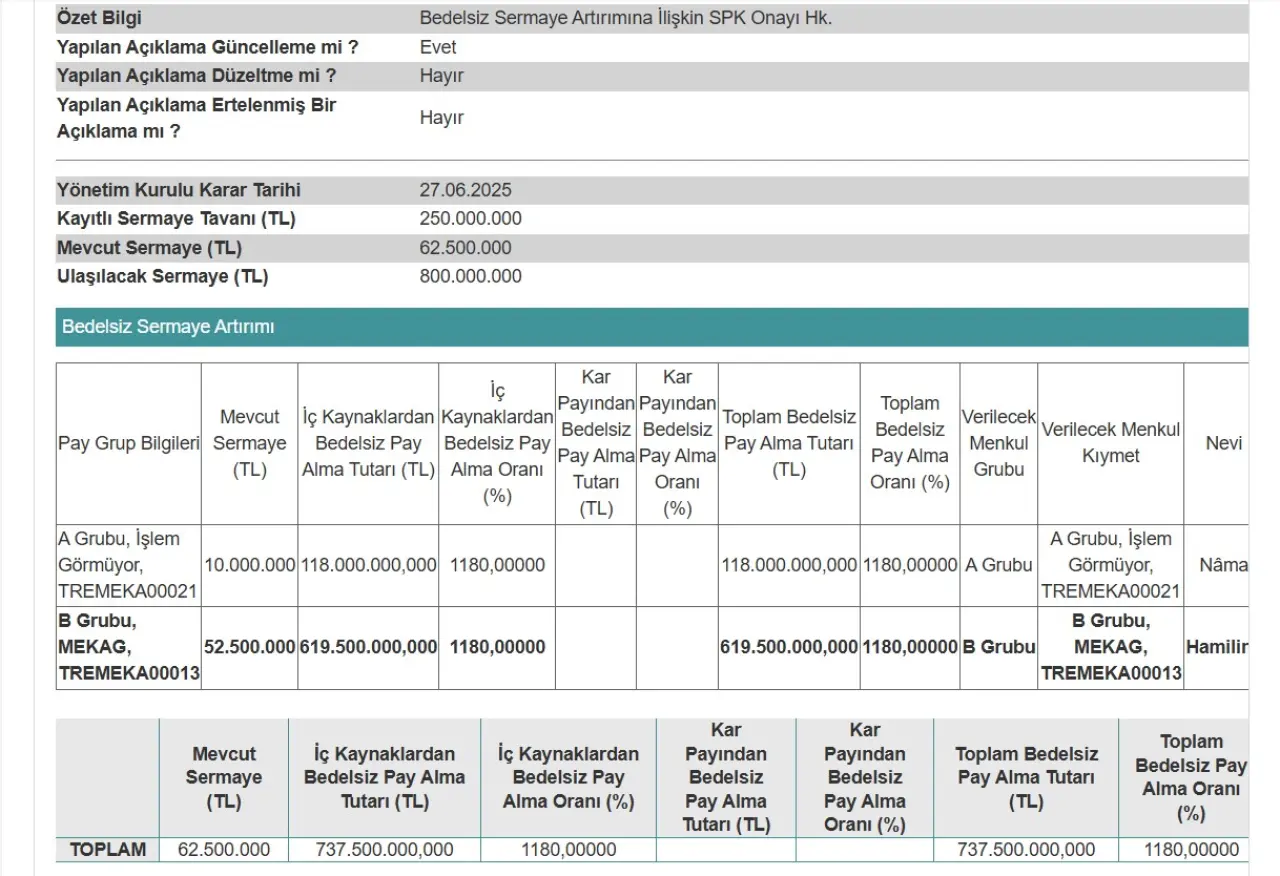Click the Nevi column header

(x=1223, y=443)
